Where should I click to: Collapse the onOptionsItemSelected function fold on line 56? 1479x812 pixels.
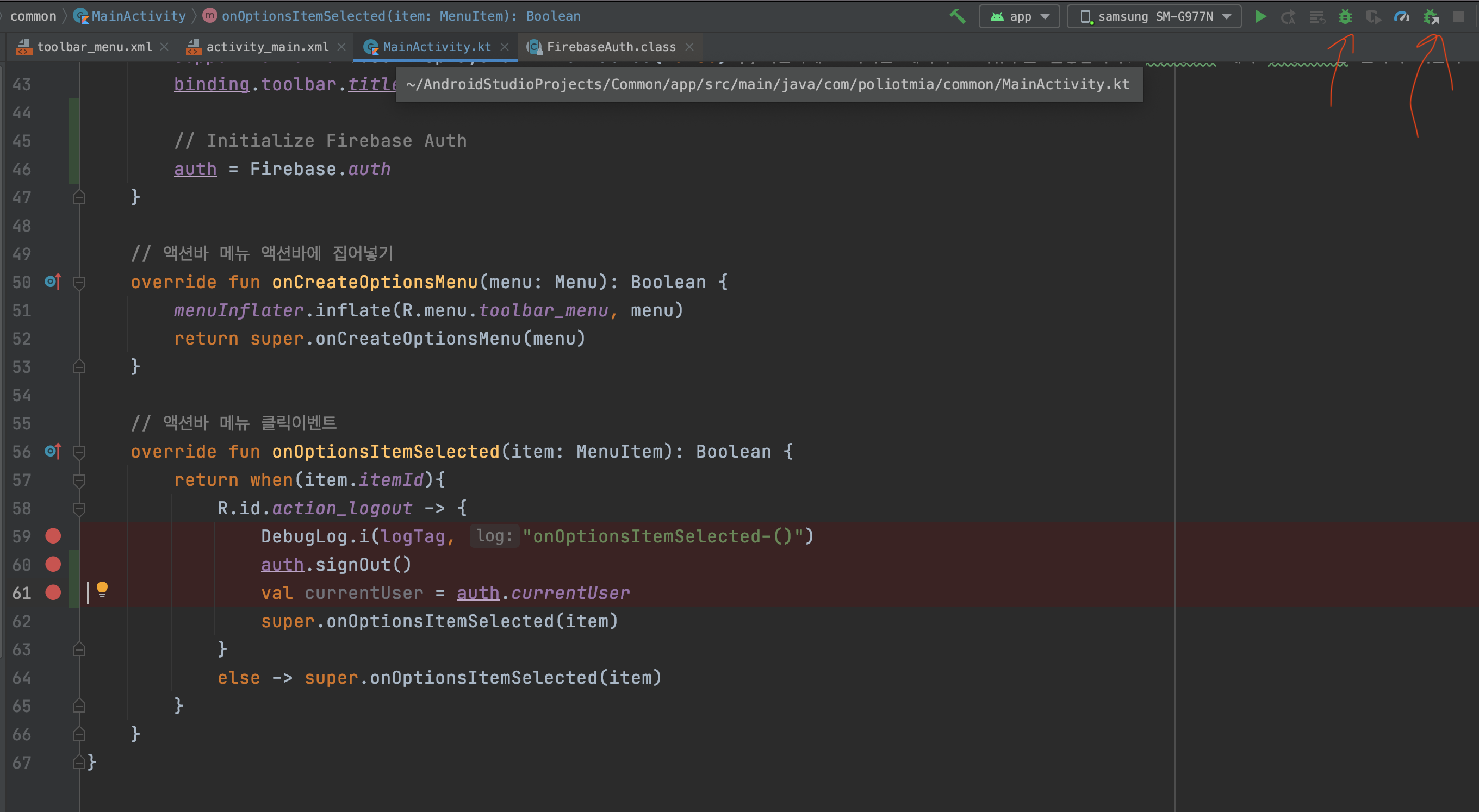click(x=79, y=452)
